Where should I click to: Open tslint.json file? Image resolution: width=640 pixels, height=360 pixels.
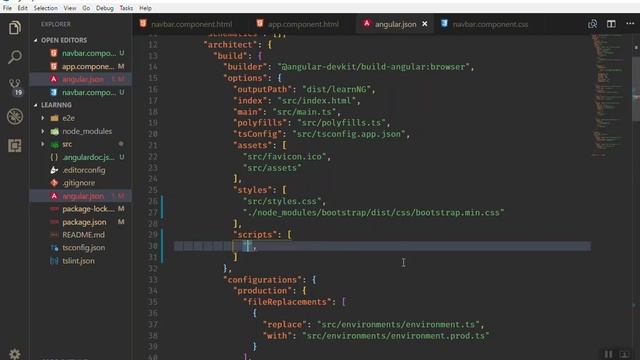[x=81, y=261]
